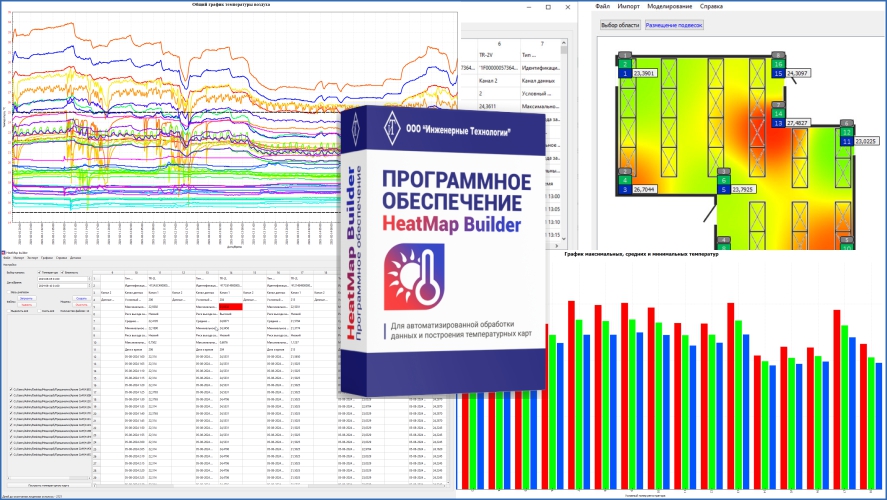
Task: Click temperature label 26,7044 on heat map
Action: tap(644, 189)
